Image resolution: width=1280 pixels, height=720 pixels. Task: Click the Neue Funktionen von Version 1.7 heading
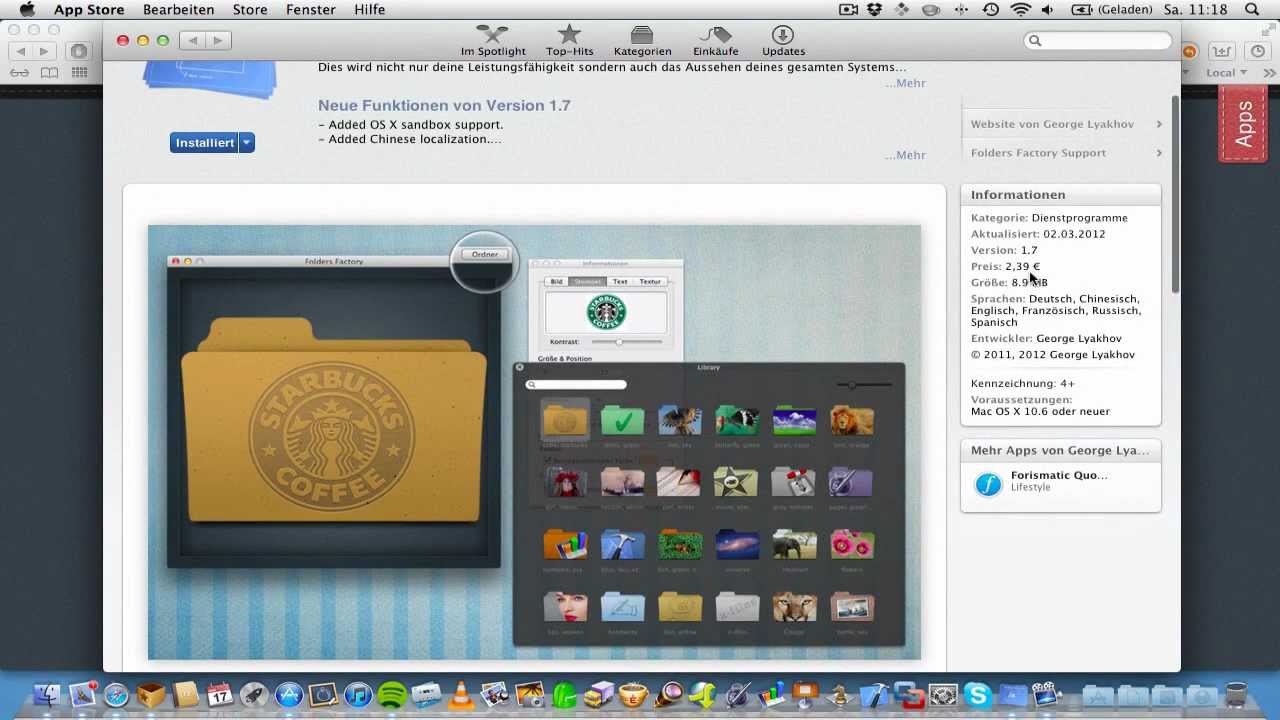(444, 105)
